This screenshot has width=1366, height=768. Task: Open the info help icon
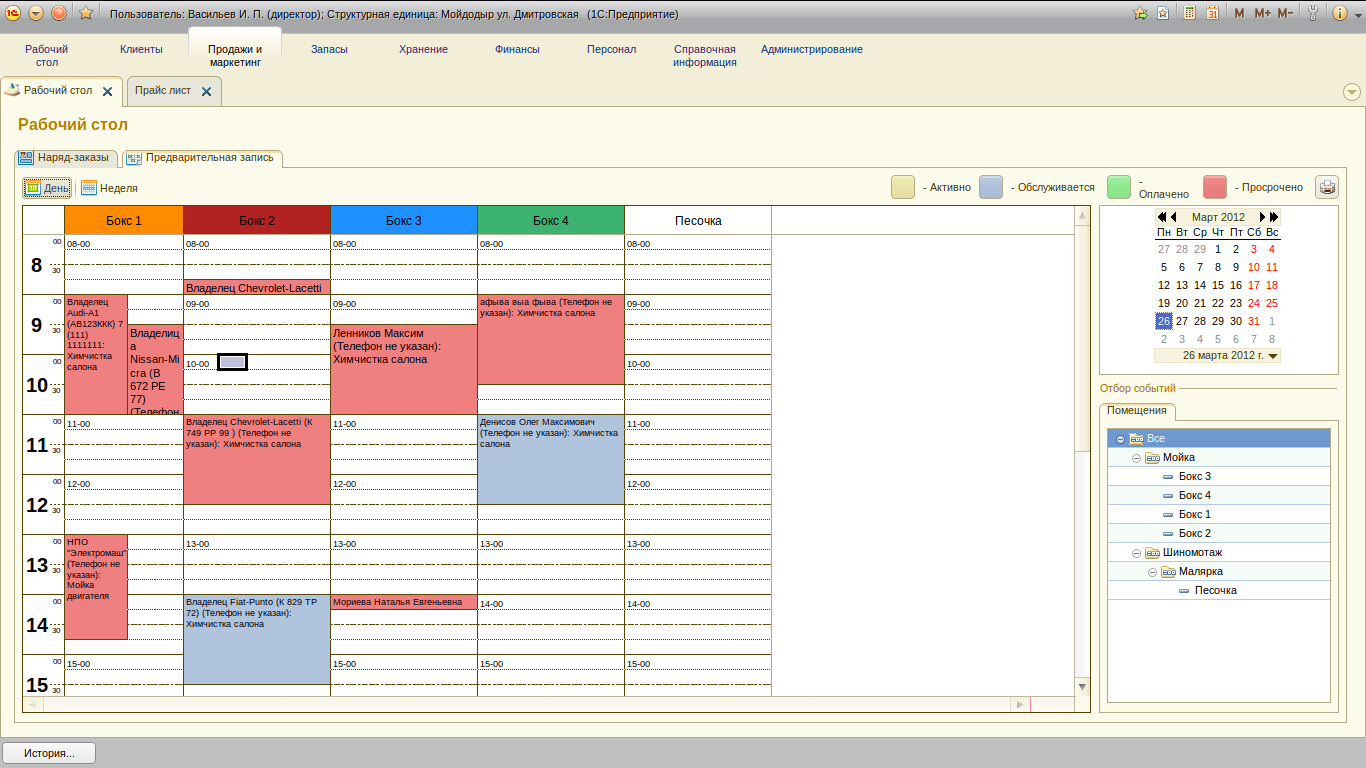[x=1338, y=13]
